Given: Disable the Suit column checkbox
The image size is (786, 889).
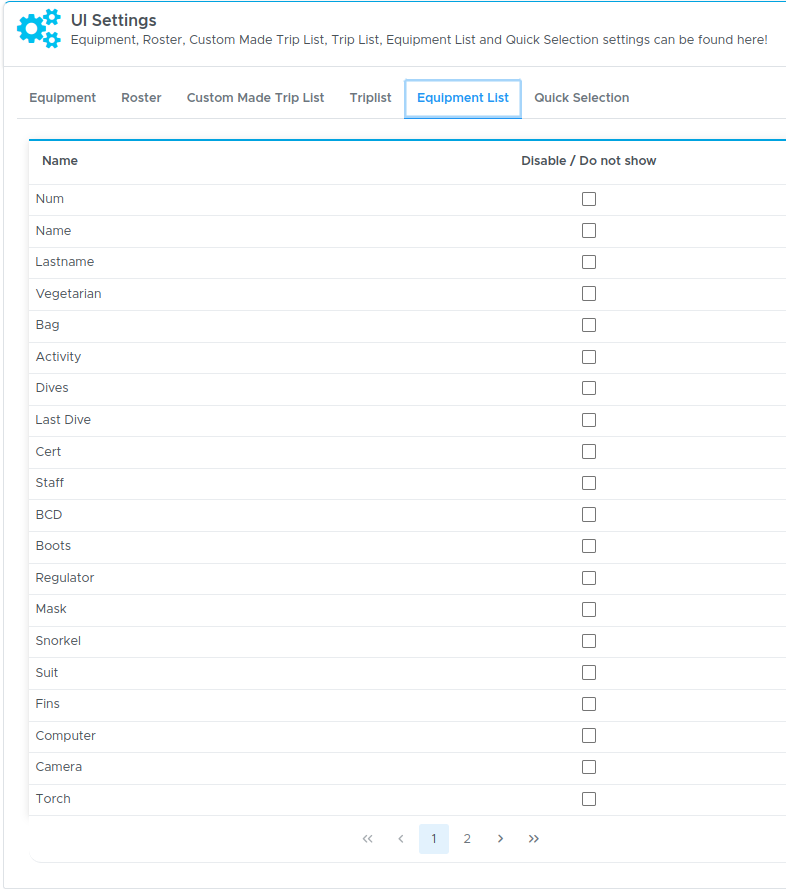Looking at the screenshot, I should point(589,672).
